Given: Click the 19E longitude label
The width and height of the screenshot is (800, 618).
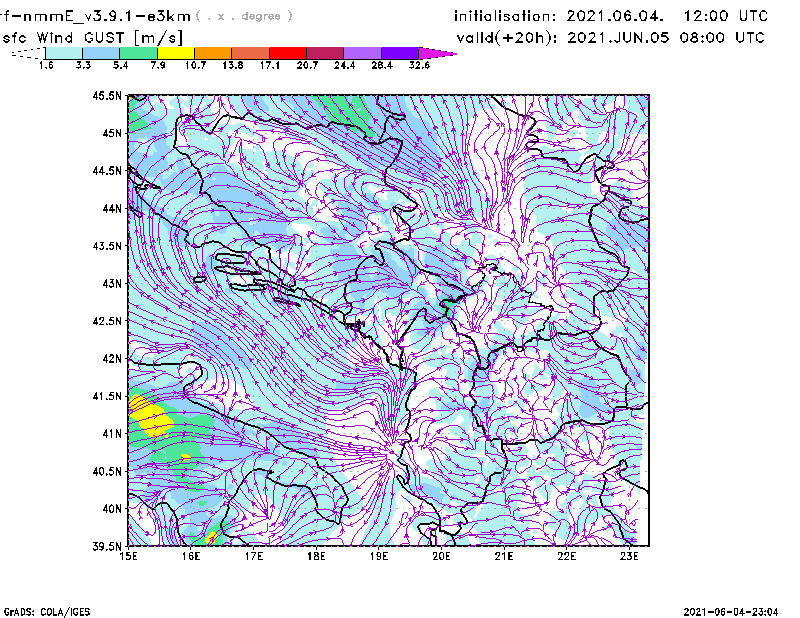Looking at the screenshot, I should tap(379, 556).
